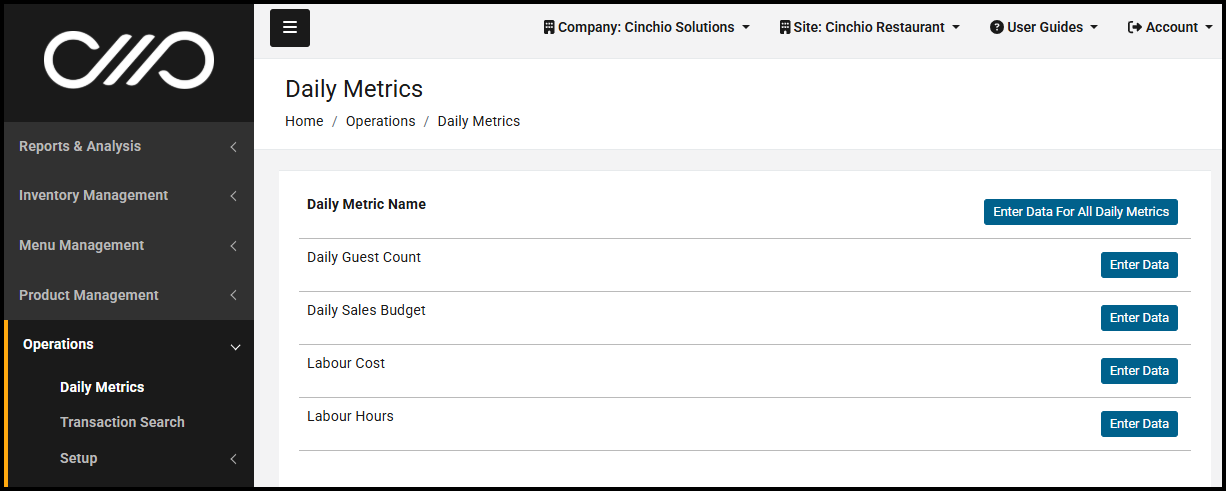Viewport: 1226px width, 491px height.
Task: Expand the Product Management section
Action: pos(128,296)
